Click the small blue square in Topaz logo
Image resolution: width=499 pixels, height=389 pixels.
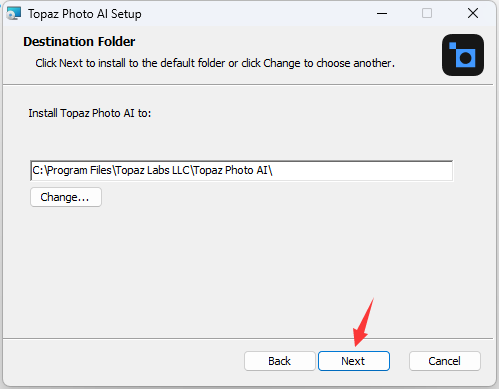coord(452,46)
